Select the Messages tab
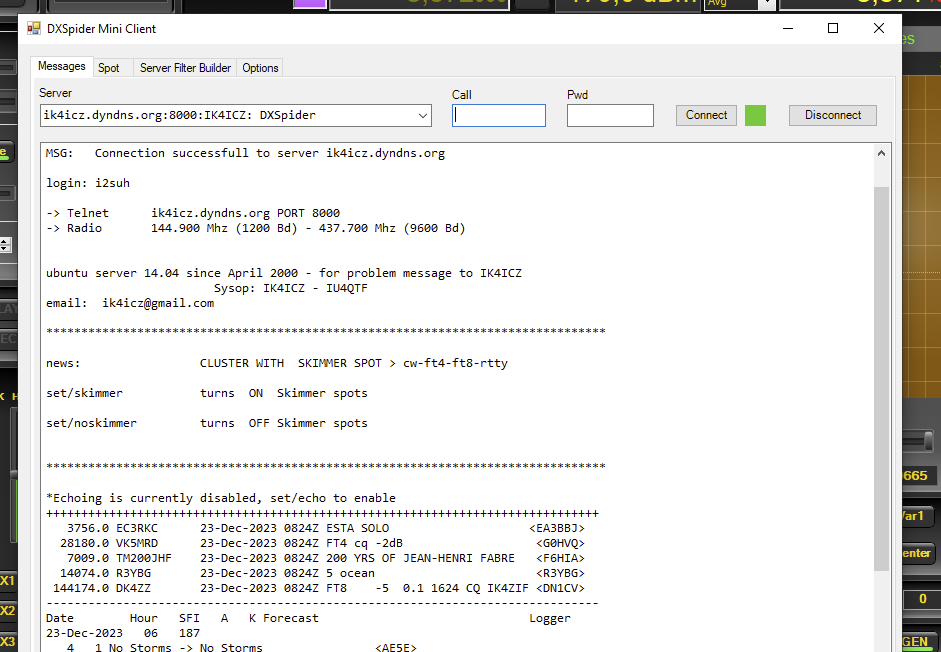This screenshot has height=652, width=941. tap(62, 67)
